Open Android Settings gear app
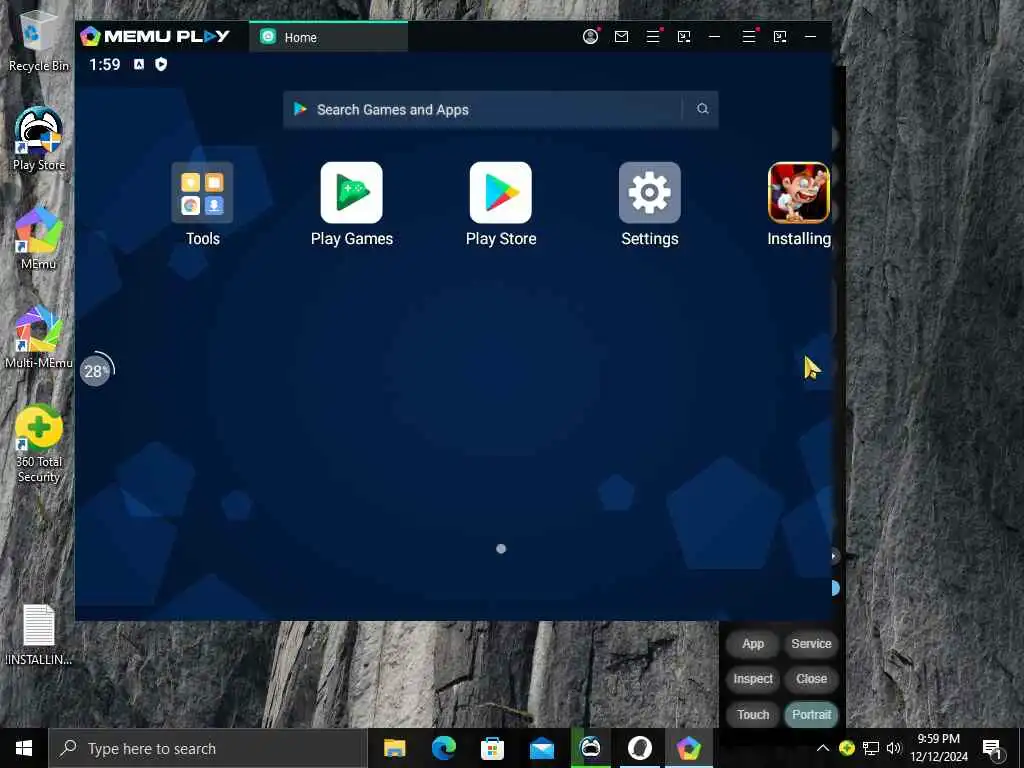This screenshot has height=768, width=1024. point(650,193)
